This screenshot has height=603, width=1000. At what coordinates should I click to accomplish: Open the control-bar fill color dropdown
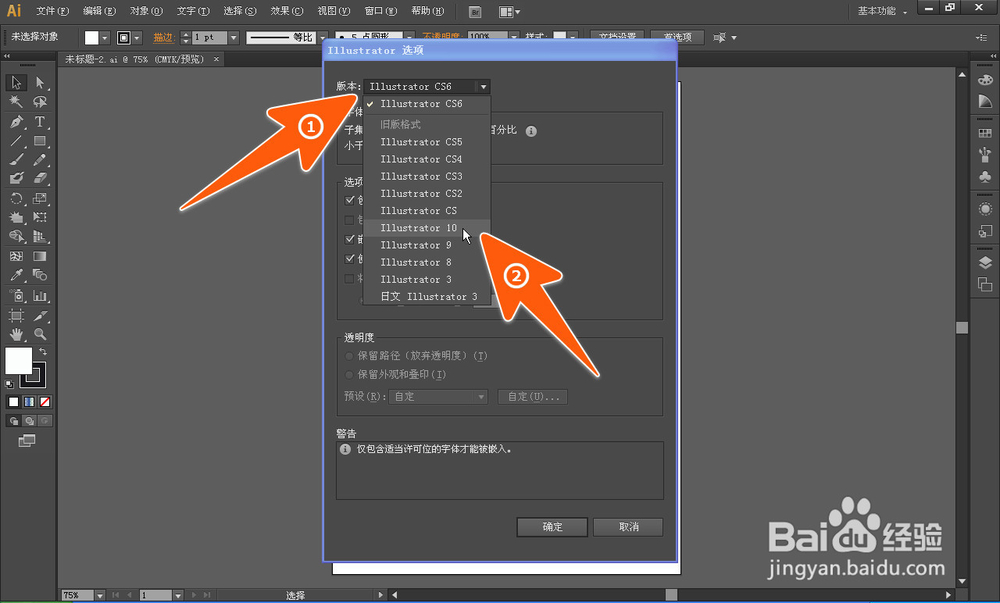(x=105, y=38)
